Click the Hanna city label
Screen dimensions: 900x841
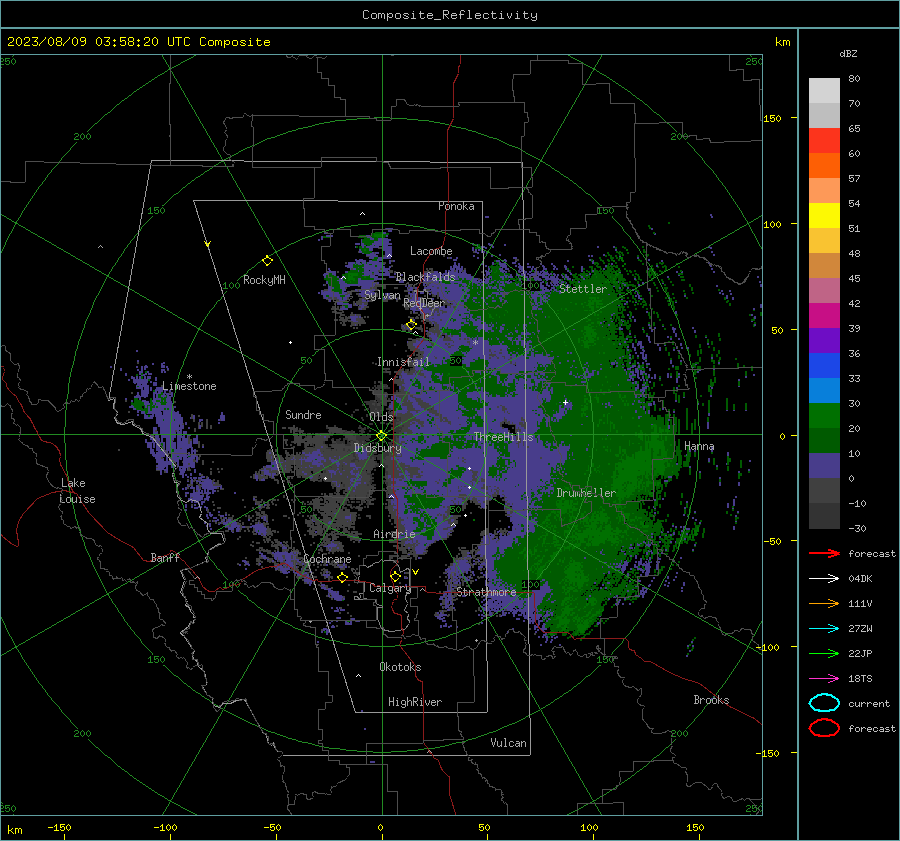pos(699,446)
